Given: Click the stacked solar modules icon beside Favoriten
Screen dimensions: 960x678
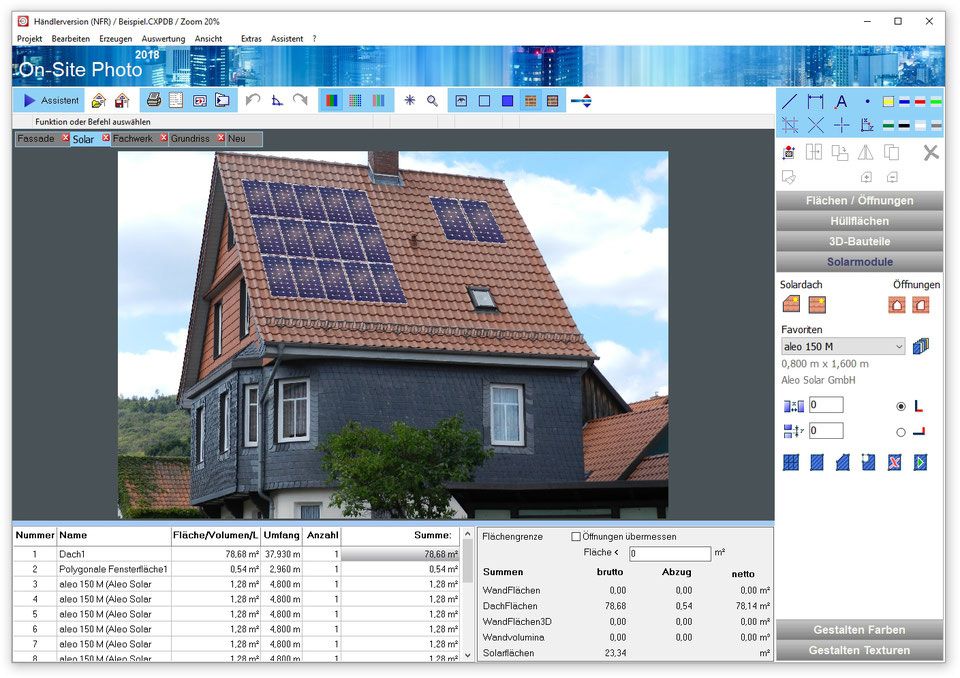Looking at the screenshot, I should 921,345.
